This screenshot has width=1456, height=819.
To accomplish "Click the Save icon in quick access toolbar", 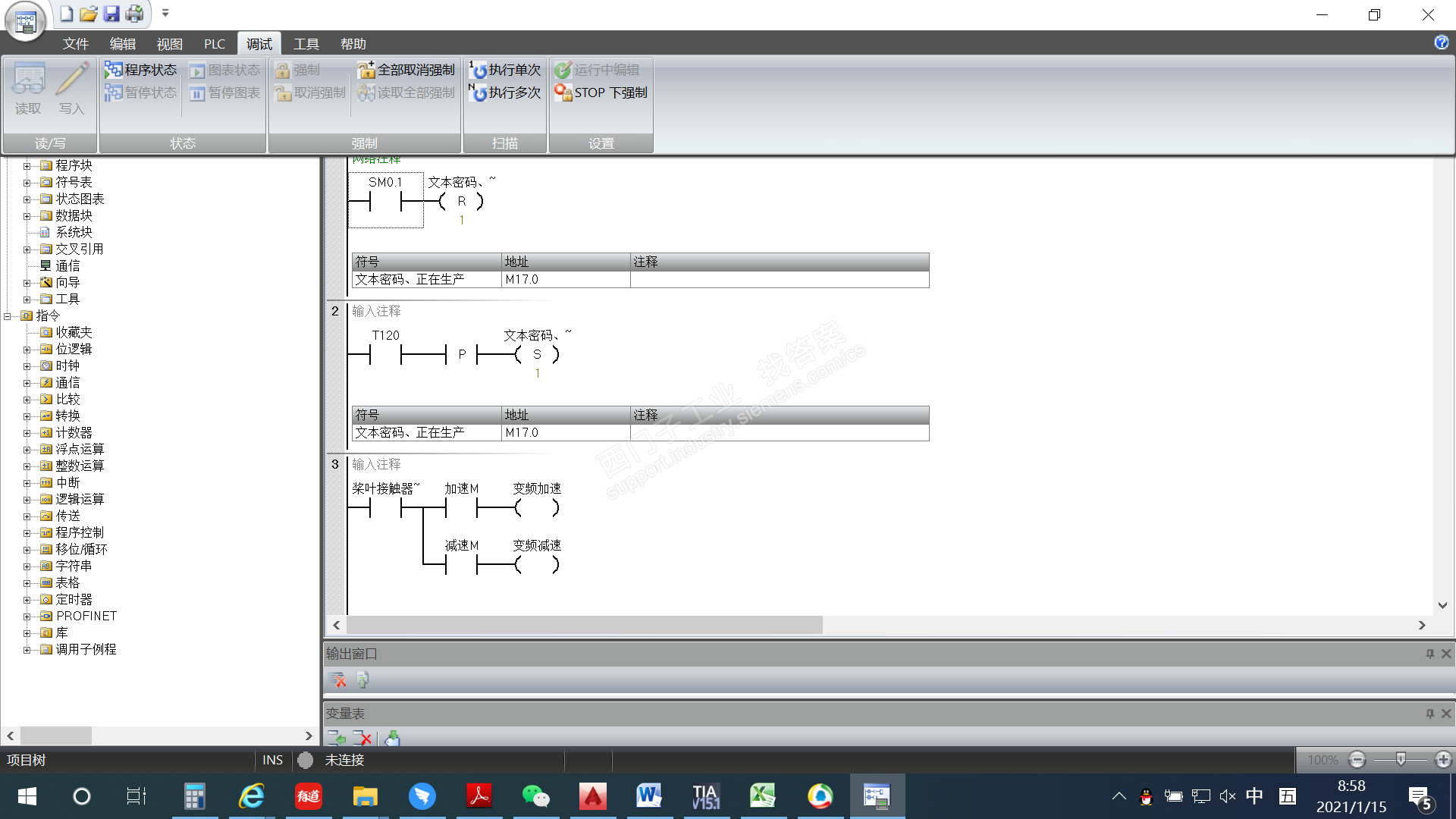I will pyautogui.click(x=111, y=14).
